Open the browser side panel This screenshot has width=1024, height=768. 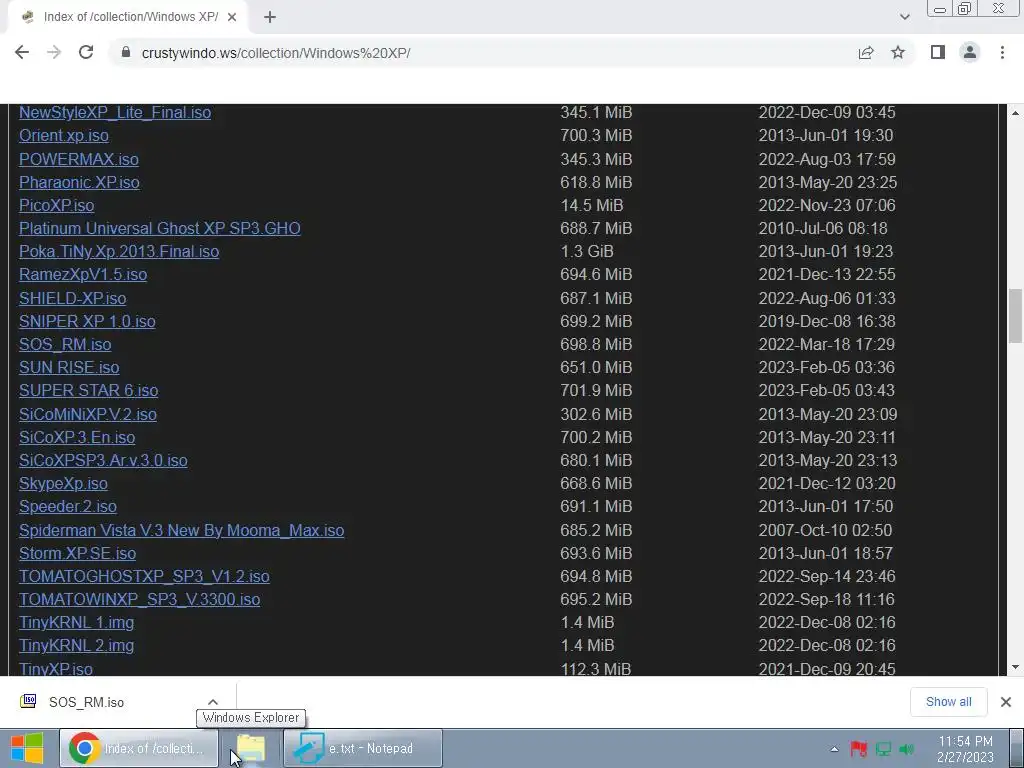[x=938, y=53]
